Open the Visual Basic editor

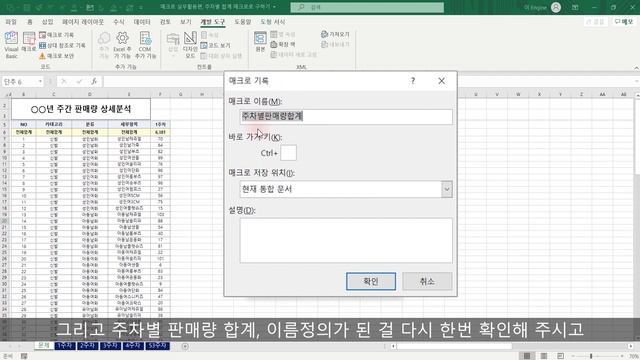[11, 44]
